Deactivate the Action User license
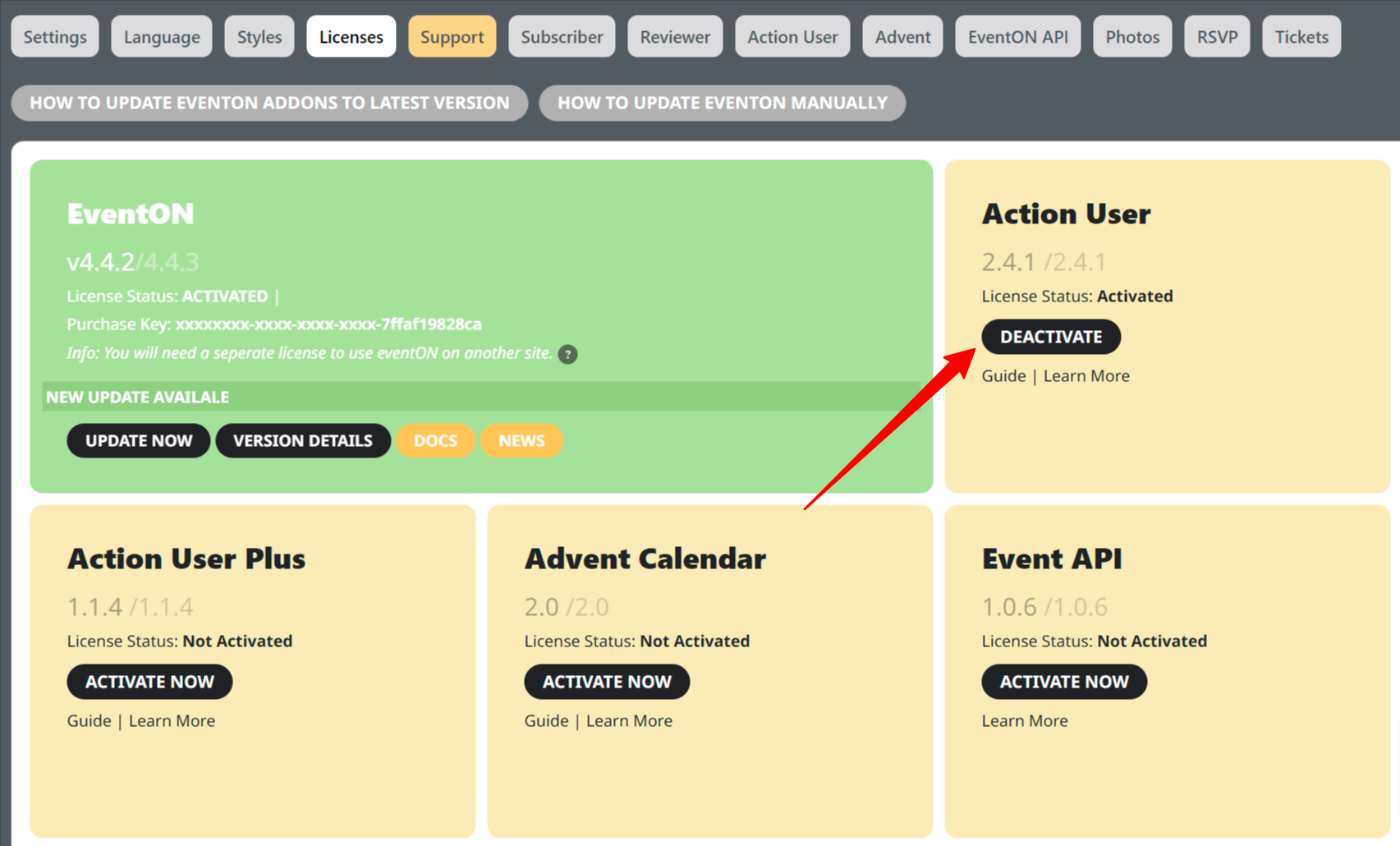The width and height of the screenshot is (1400, 846). click(1051, 337)
